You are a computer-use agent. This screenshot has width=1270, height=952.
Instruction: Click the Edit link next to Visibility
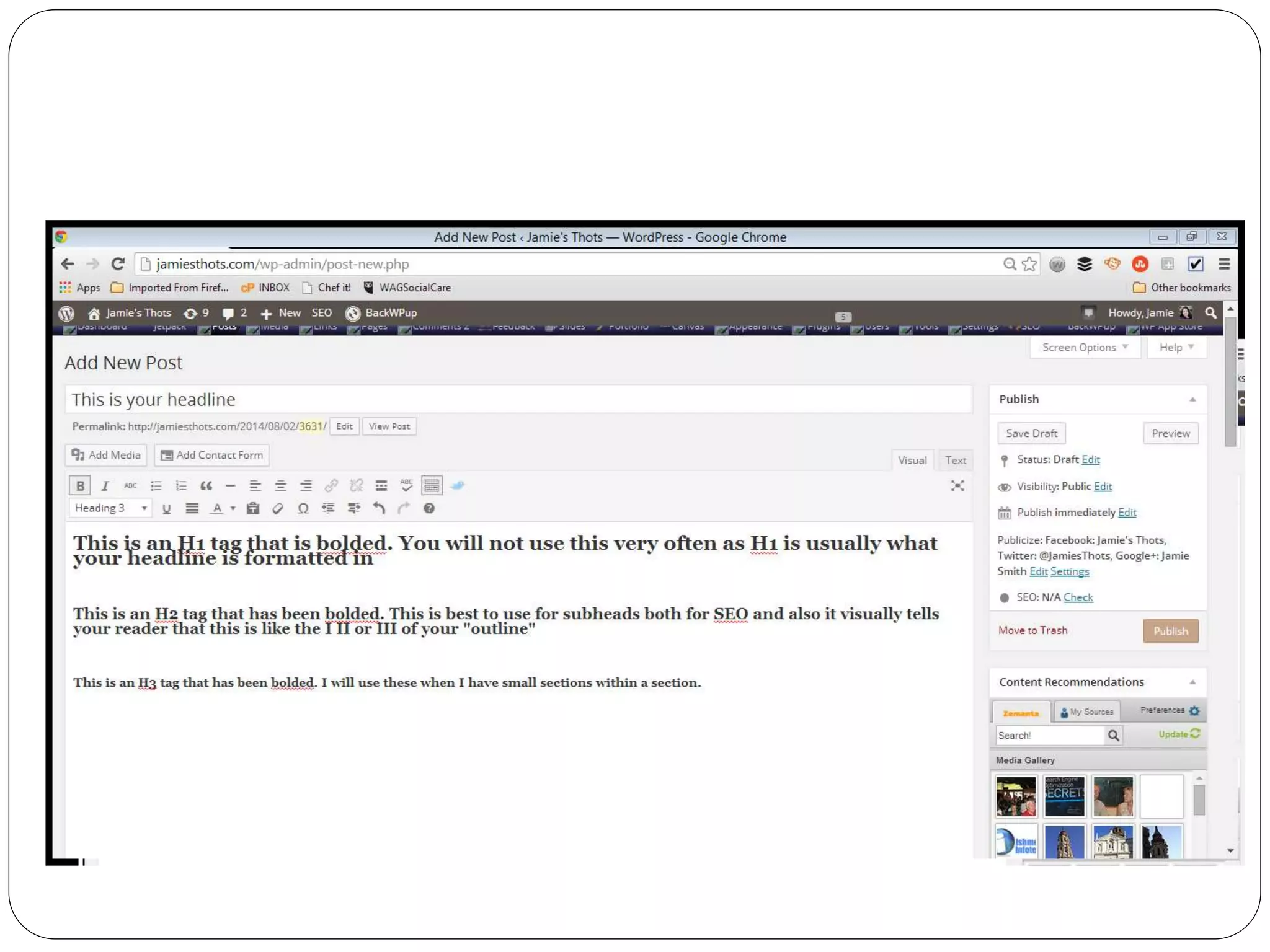point(1102,487)
